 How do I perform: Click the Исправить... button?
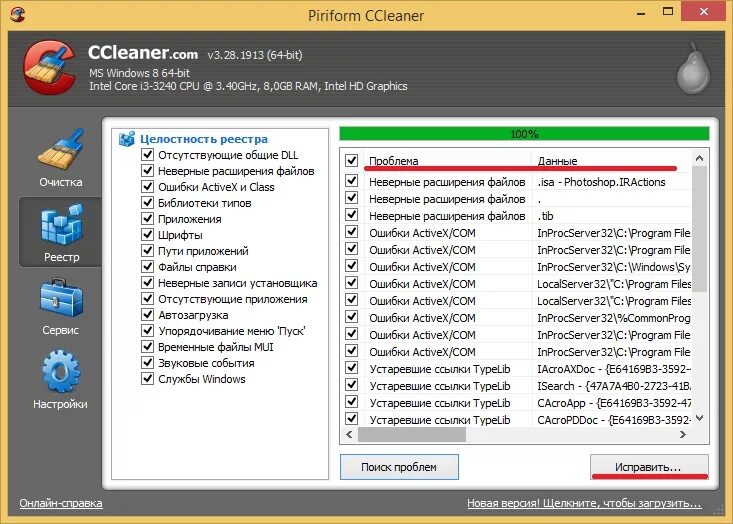coord(649,467)
